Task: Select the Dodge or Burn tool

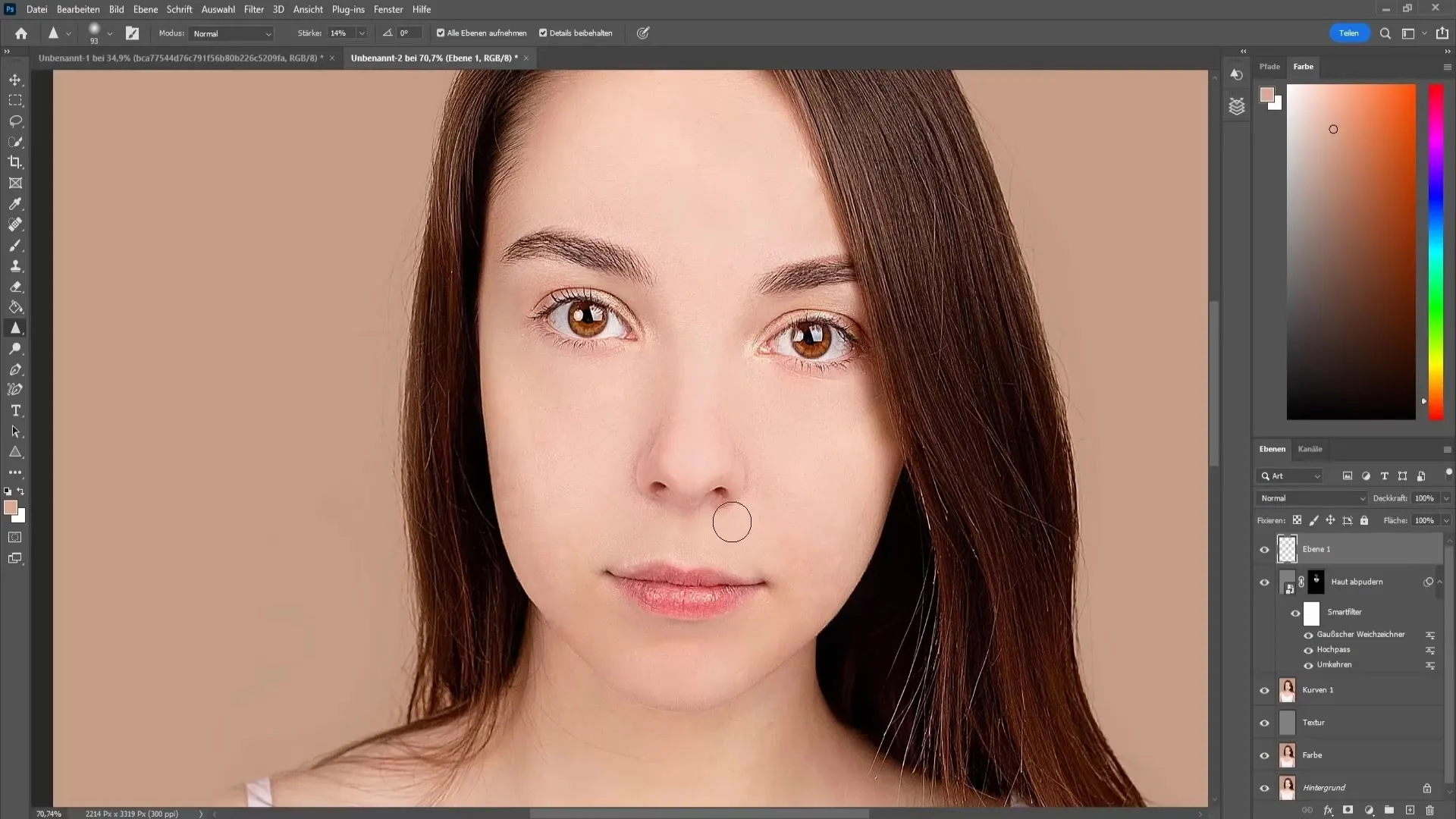Action: pyautogui.click(x=15, y=349)
